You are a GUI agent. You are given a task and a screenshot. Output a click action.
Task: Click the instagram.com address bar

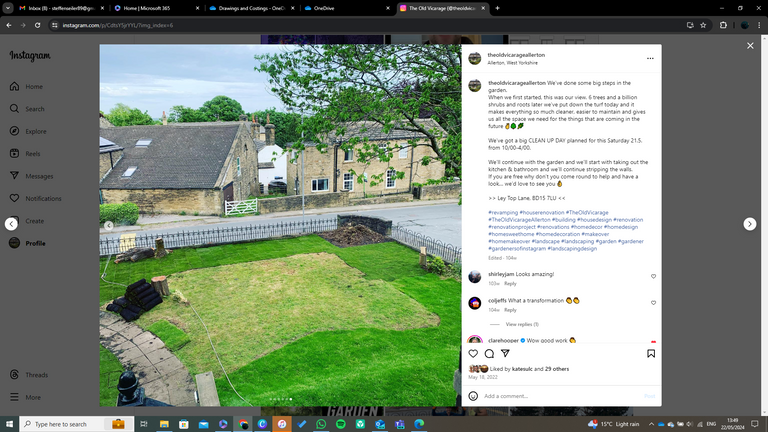367,25
